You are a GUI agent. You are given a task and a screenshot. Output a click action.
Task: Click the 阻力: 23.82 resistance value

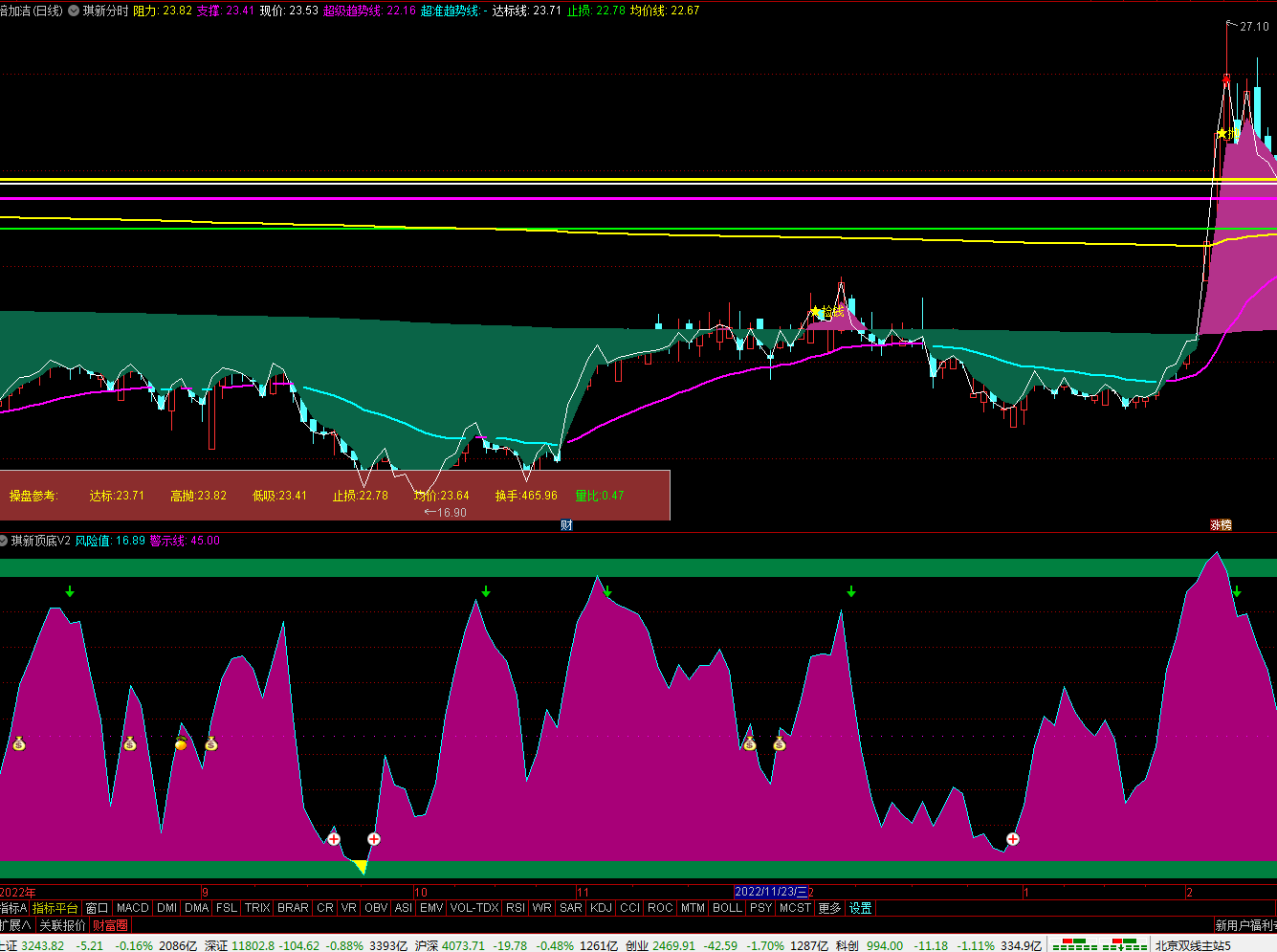point(163,11)
